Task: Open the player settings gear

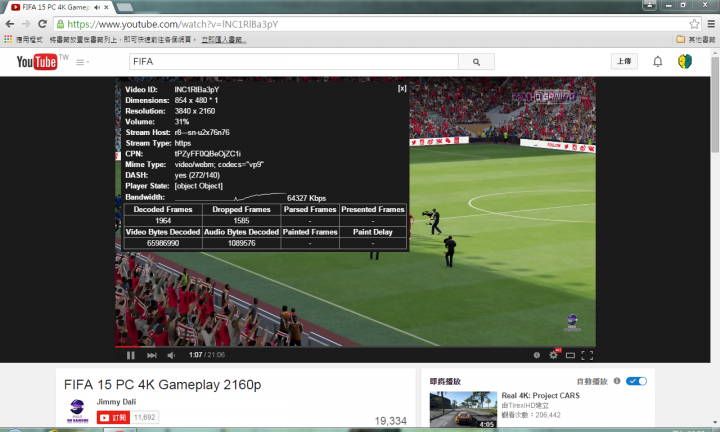Action: [554, 355]
